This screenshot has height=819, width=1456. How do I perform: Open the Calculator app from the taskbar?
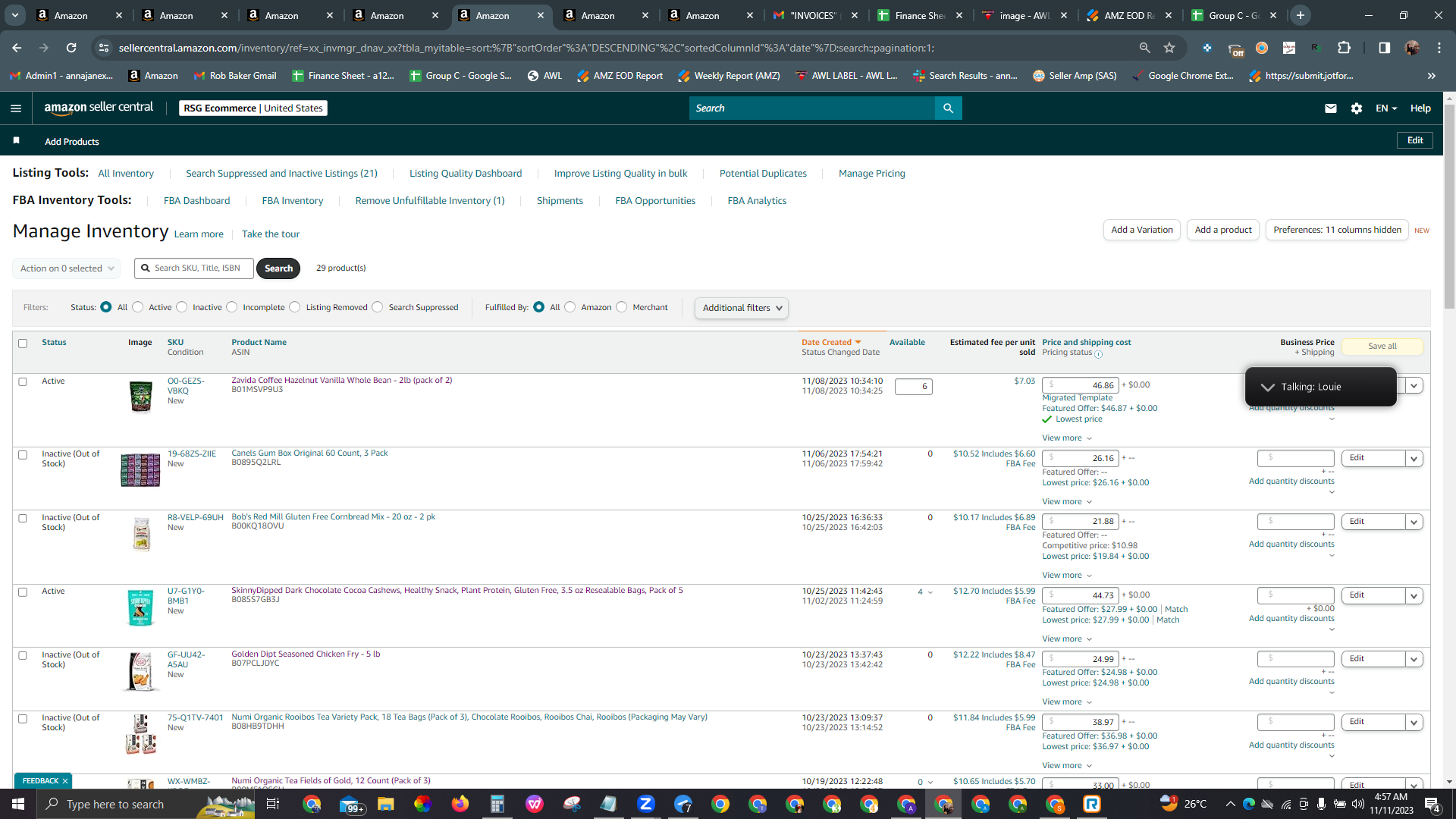click(497, 804)
